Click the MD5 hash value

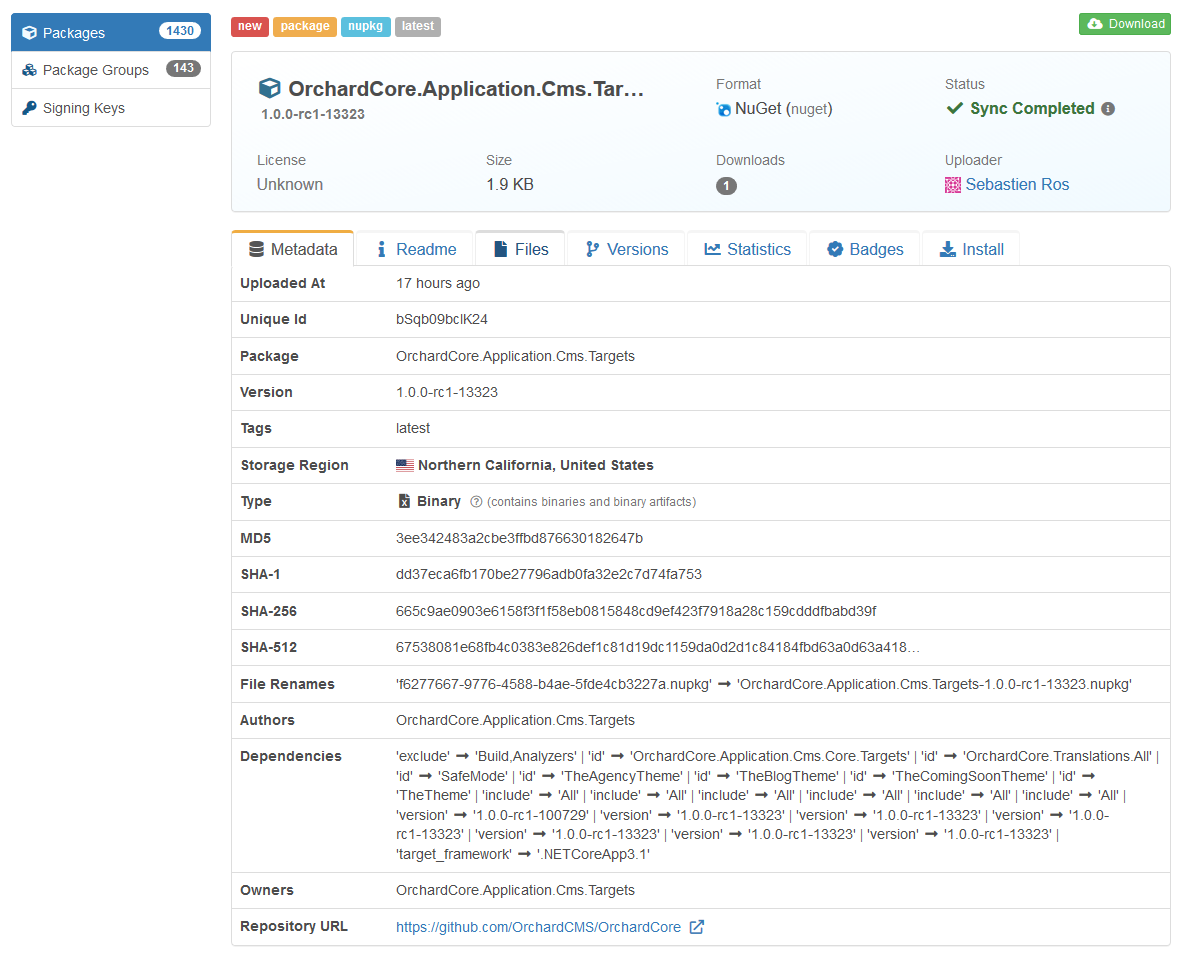click(x=520, y=538)
